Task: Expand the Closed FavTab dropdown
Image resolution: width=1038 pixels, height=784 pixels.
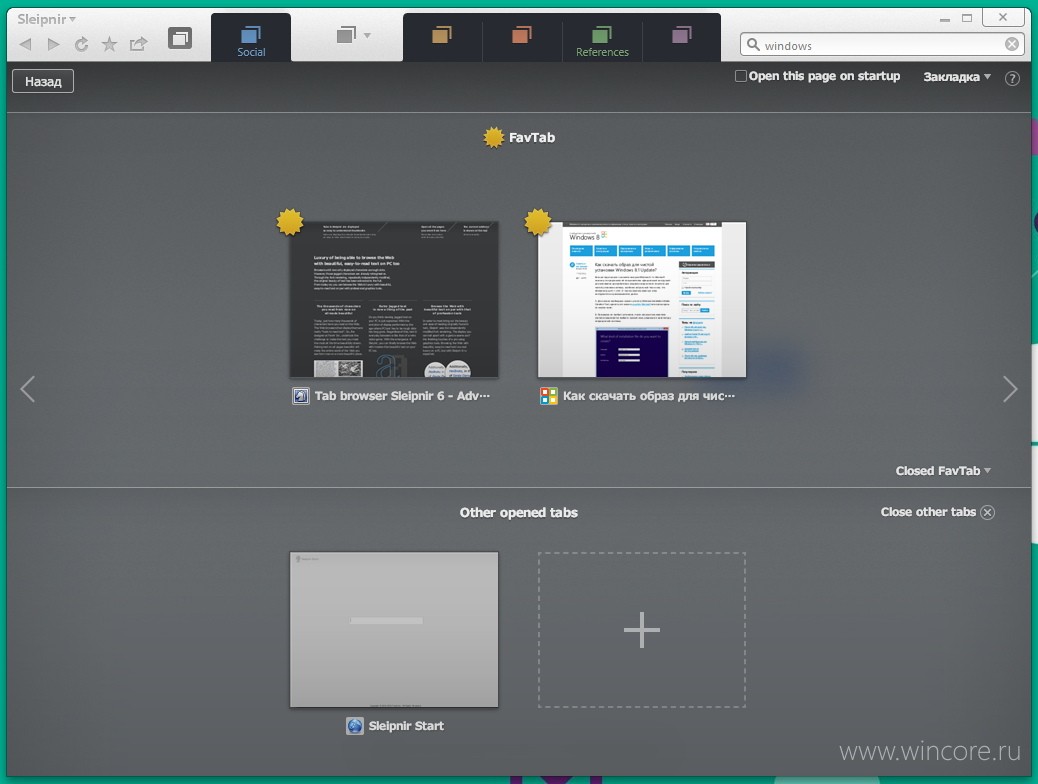Action: (943, 471)
